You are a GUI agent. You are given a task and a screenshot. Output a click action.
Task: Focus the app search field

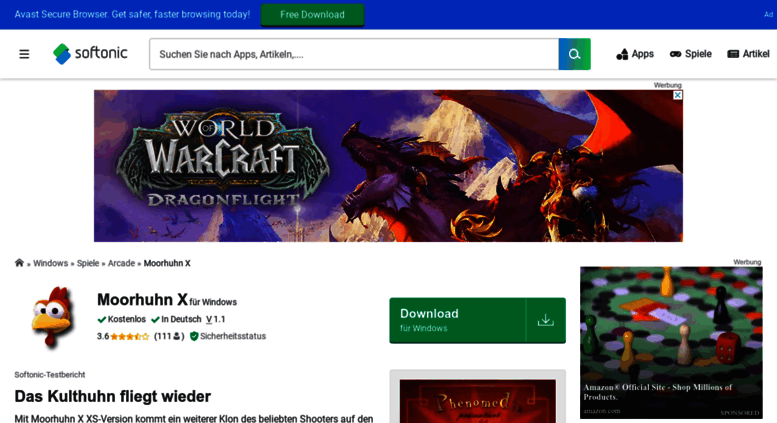click(x=354, y=54)
